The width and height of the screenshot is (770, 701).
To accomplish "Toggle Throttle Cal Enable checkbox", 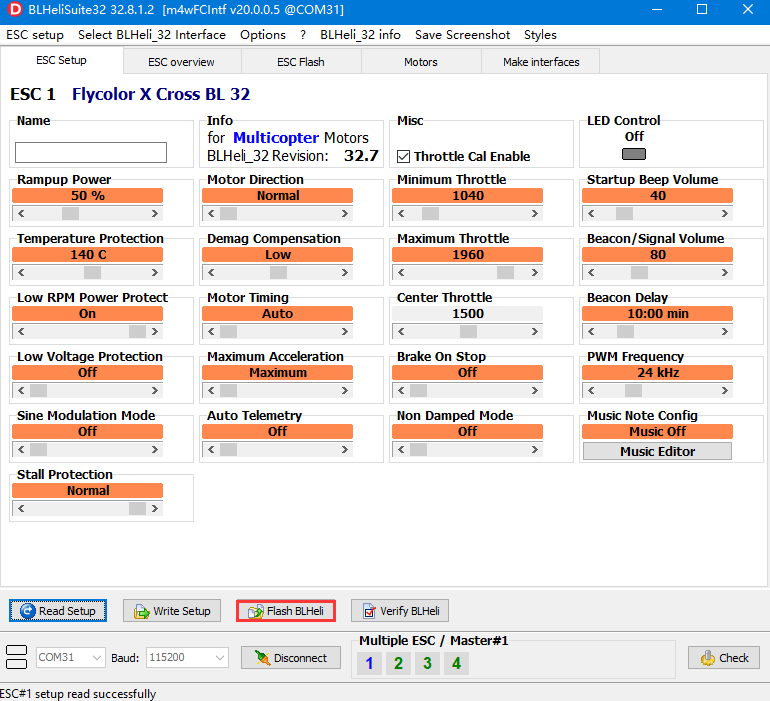I will pyautogui.click(x=403, y=156).
